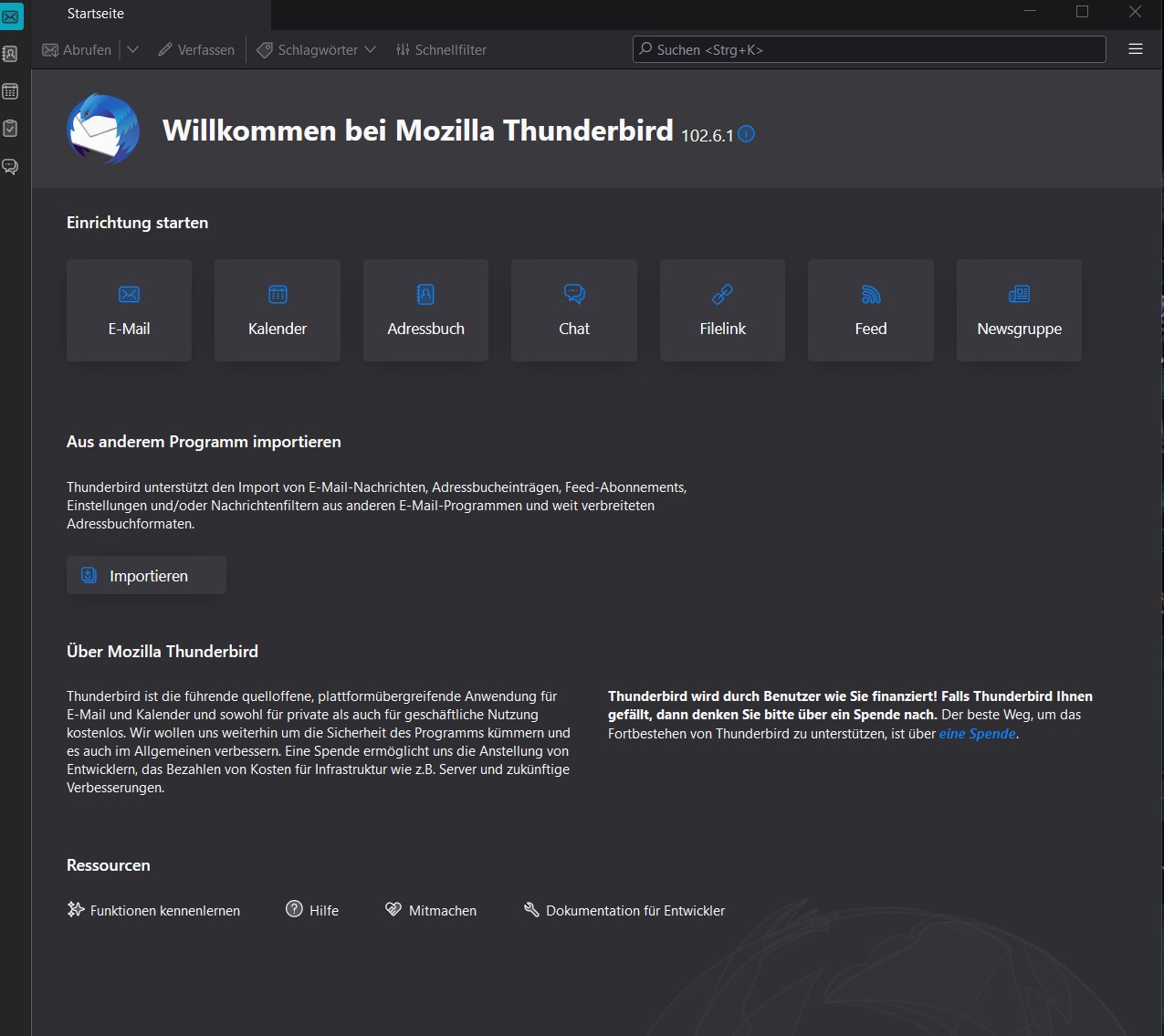
Task: Click the Thunderbird logo
Action: click(103, 130)
